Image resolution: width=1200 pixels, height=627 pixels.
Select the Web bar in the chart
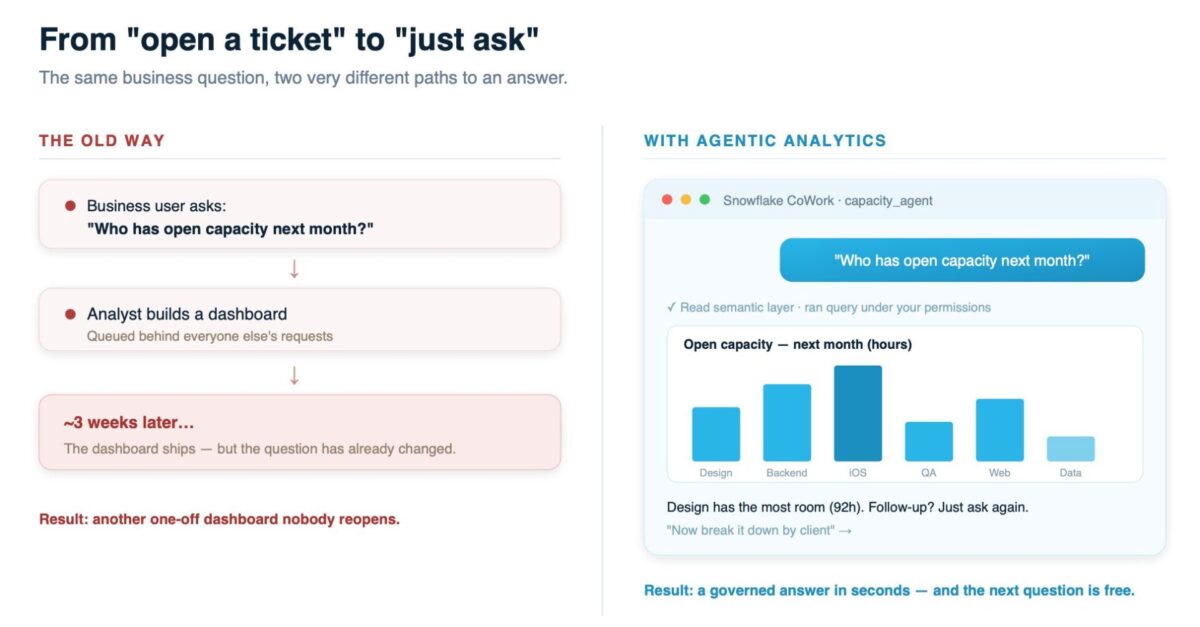click(1000, 430)
